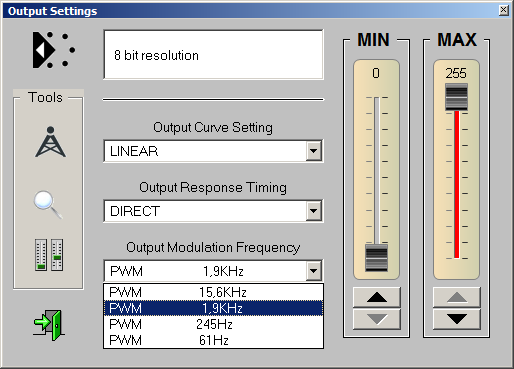This screenshot has width=514, height=369.
Task: Click the MAX slider handle
Action: [456, 97]
